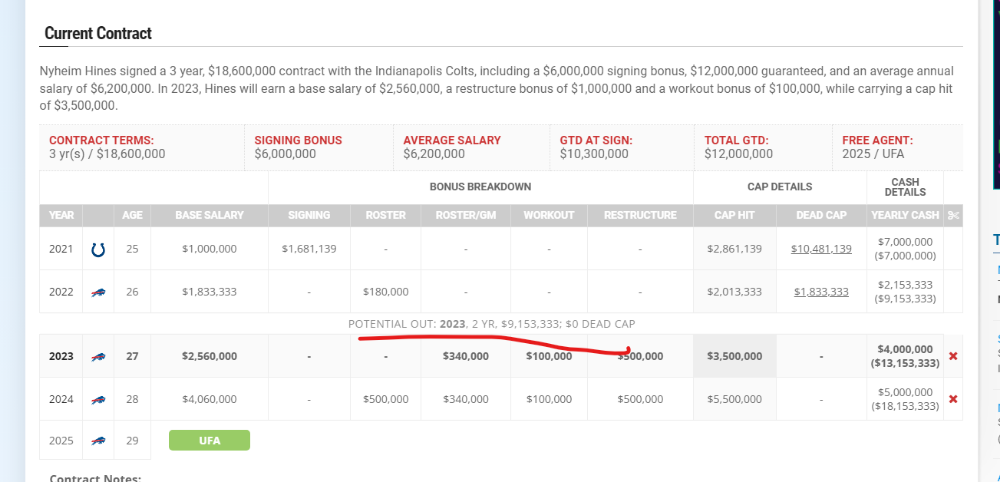This screenshot has height=482, width=1000.
Task: Click the Bills logo in 2023 row
Action: (x=98, y=356)
